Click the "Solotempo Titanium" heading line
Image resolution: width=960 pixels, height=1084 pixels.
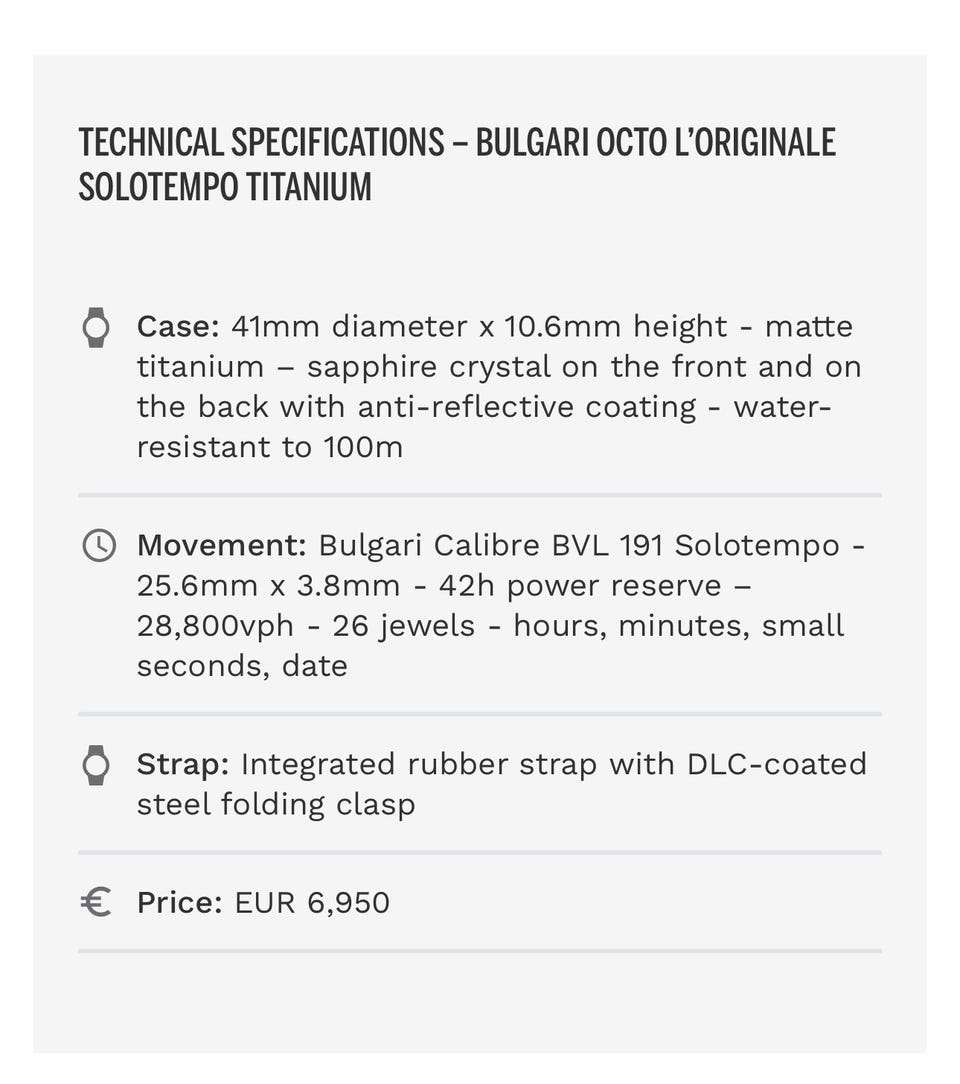225,187
